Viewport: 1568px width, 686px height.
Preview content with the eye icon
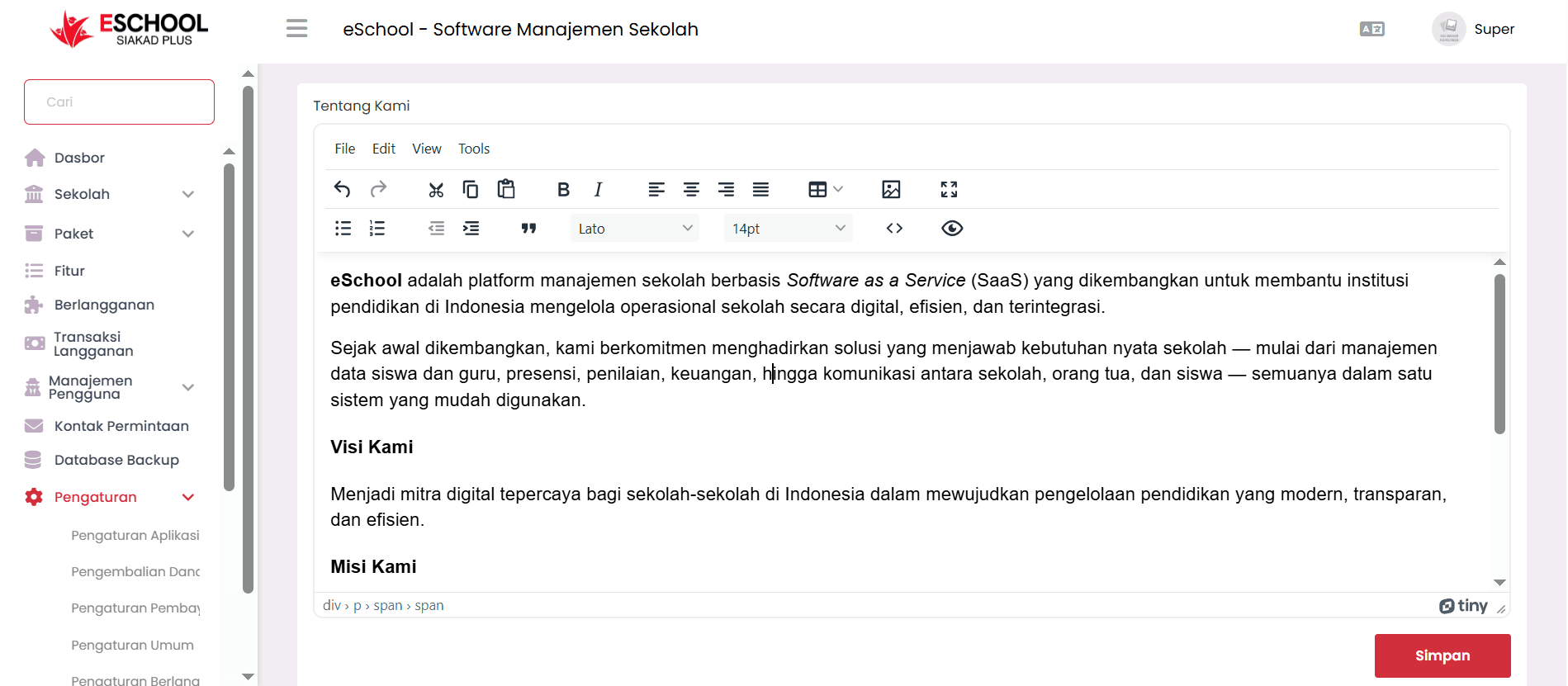(952, 228)
